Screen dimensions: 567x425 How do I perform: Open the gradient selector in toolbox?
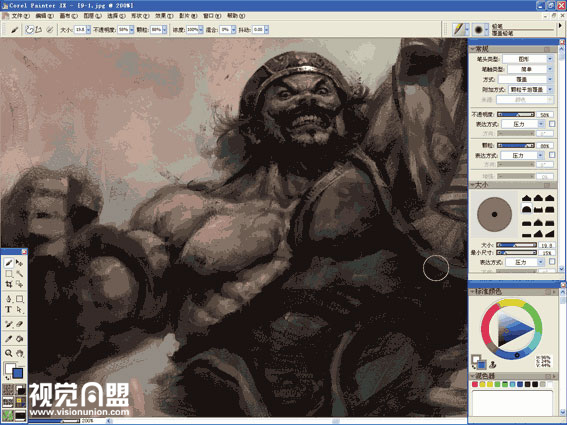pyautogui.click(x=21, y=390)
